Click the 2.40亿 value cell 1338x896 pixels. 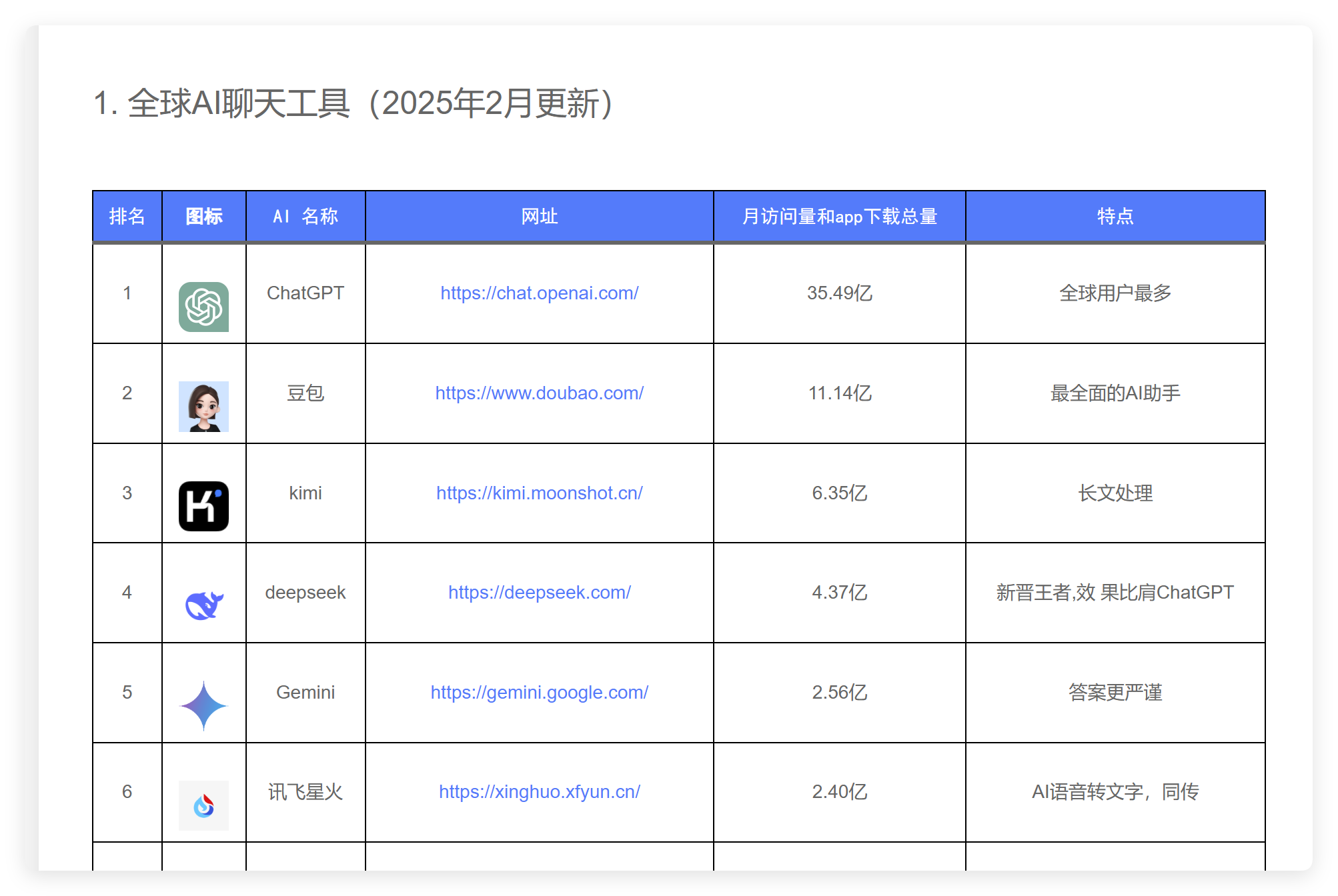[839, 792]
